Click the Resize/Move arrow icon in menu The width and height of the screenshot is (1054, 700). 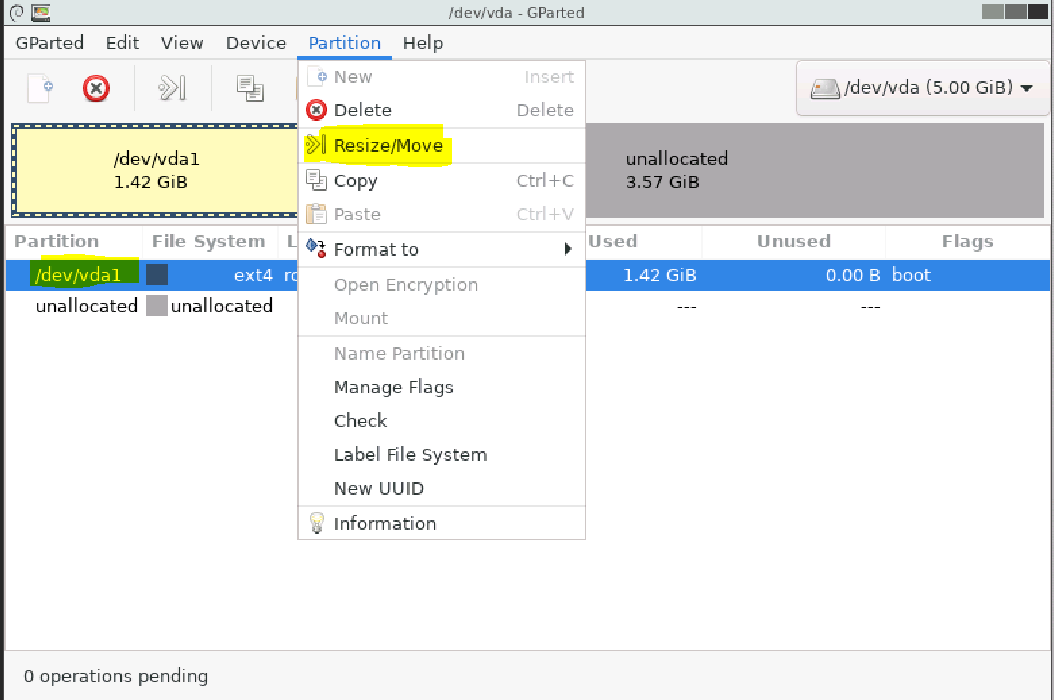point(315,145)
